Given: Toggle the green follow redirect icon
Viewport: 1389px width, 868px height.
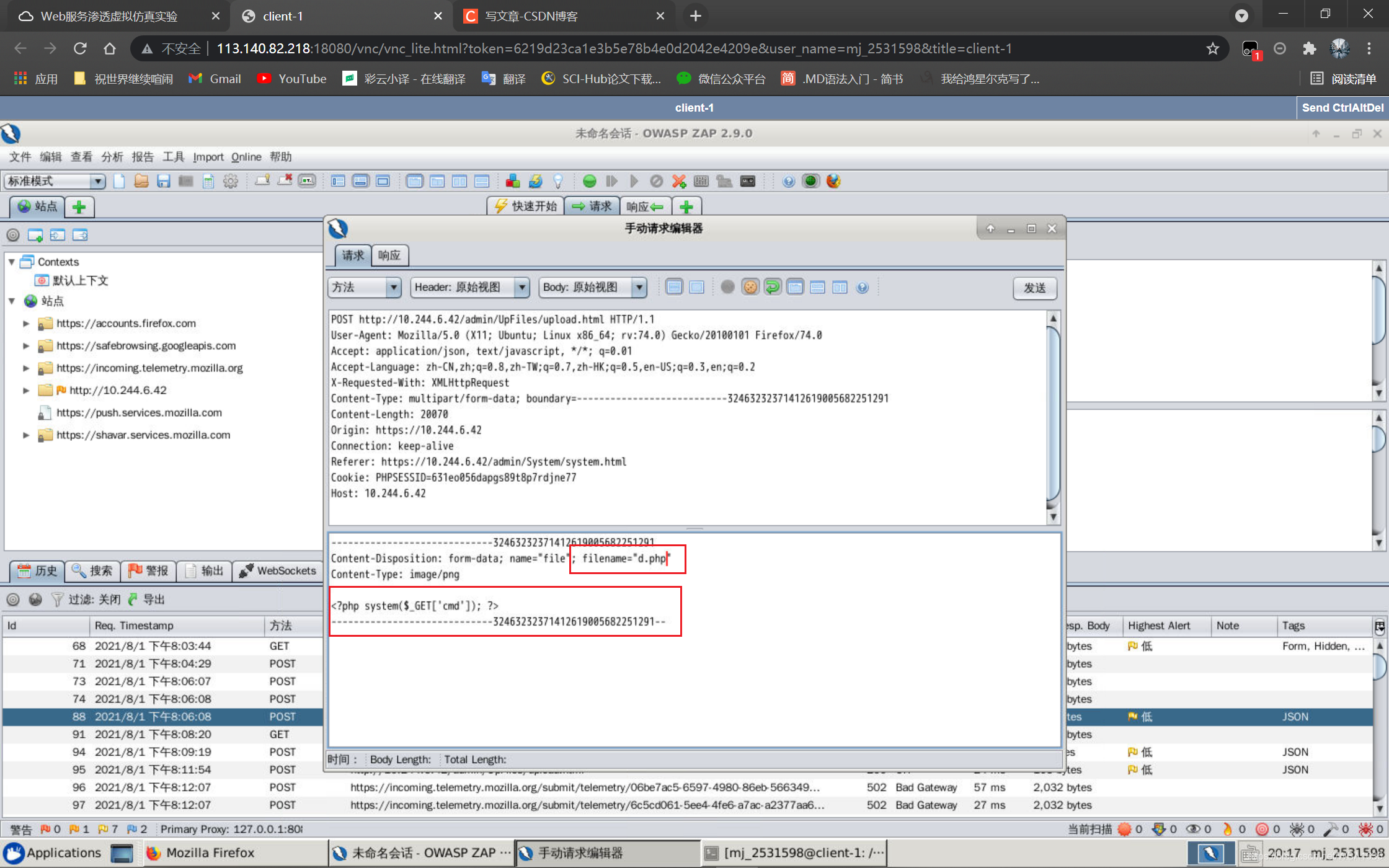Looking at the screenshot, I should [x=773, y=287].
